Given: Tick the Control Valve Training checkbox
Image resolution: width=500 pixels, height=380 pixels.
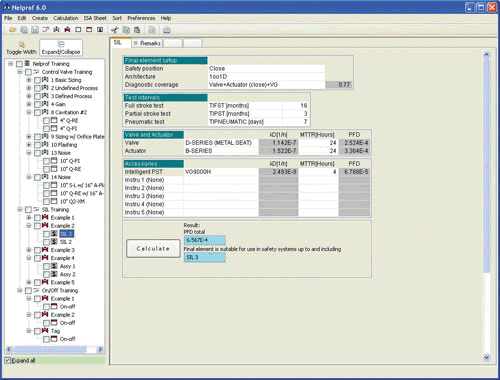Looking at the screenshot, I should pyautogui.click(x=28, y=72).
